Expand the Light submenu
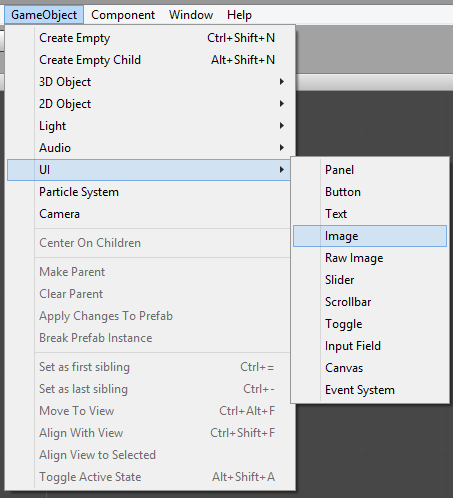 149,126
